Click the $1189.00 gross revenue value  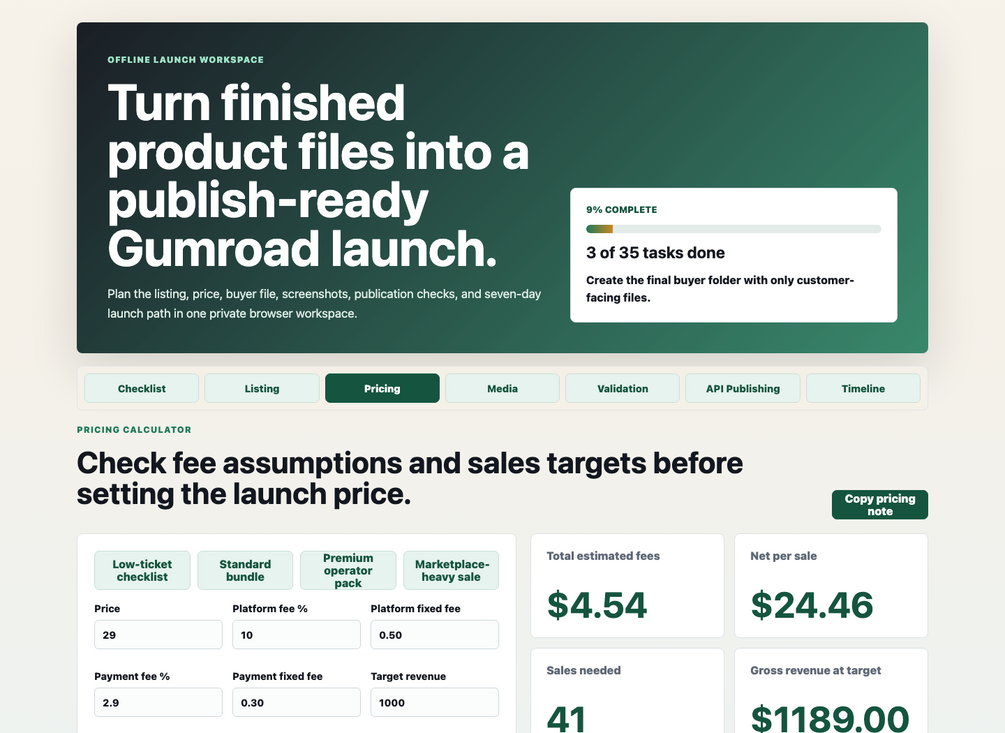(x=829, y=719)
